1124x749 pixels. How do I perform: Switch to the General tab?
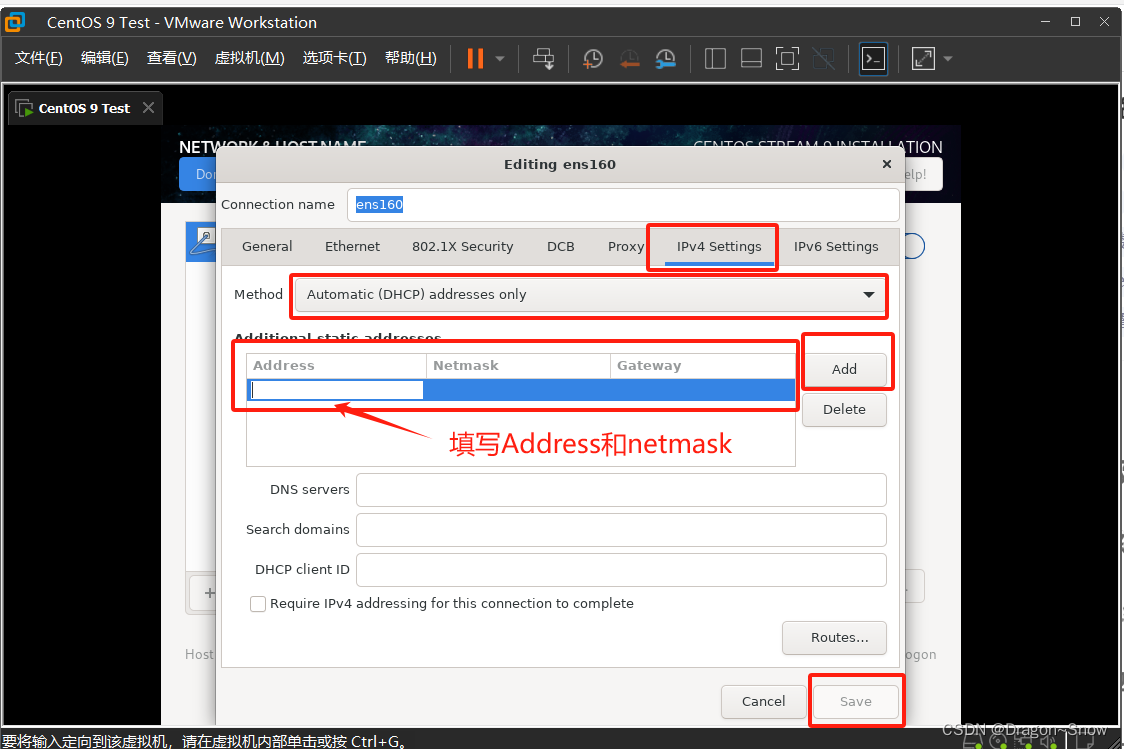tap(267, 247)
